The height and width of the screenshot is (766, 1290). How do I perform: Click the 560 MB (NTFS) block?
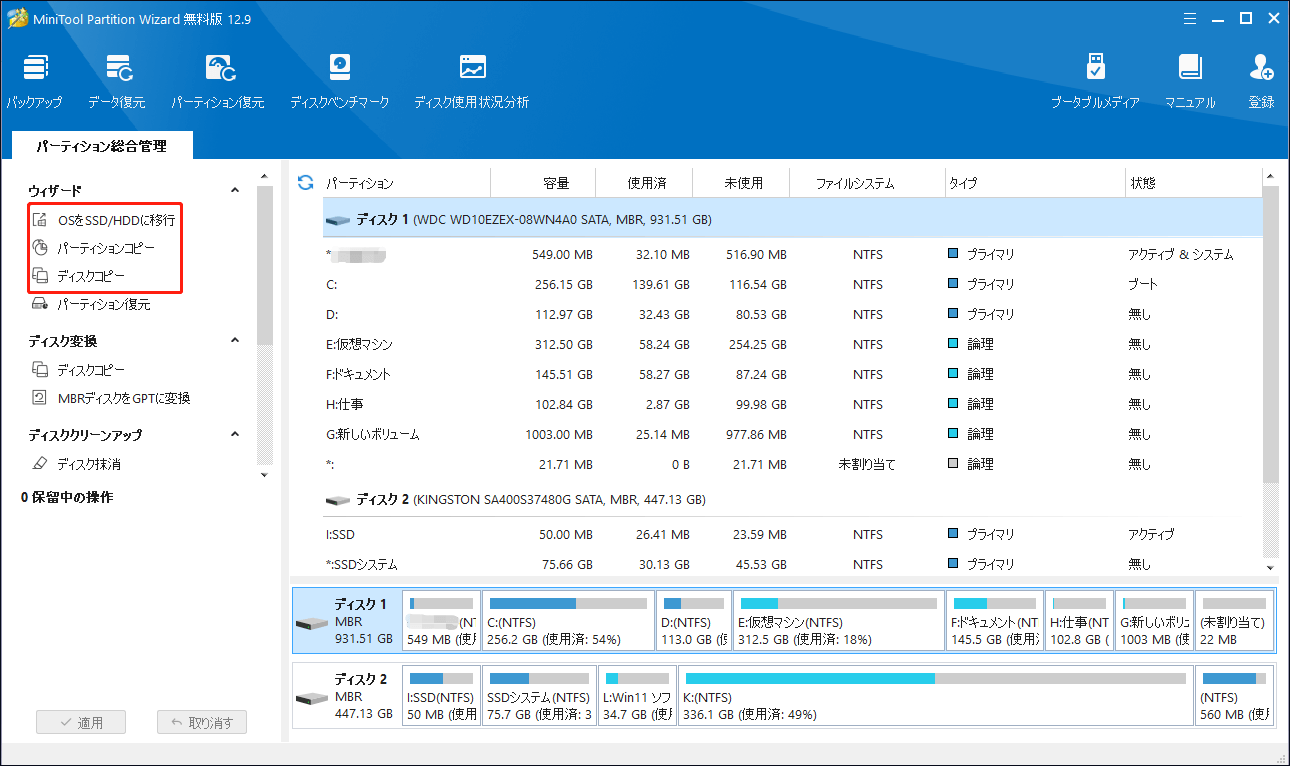click(1234, 696)
